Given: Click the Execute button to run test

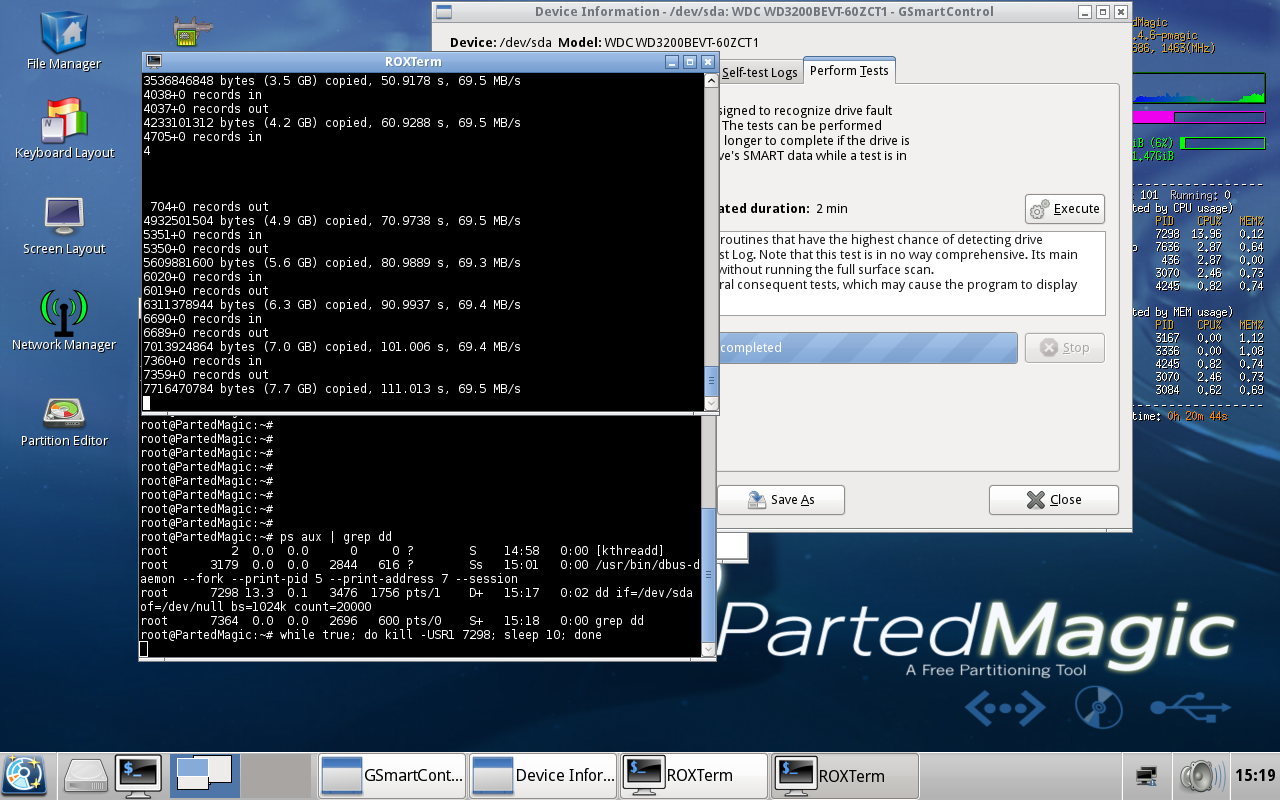Looking at the screenshot, I should tap(1065, 209).
